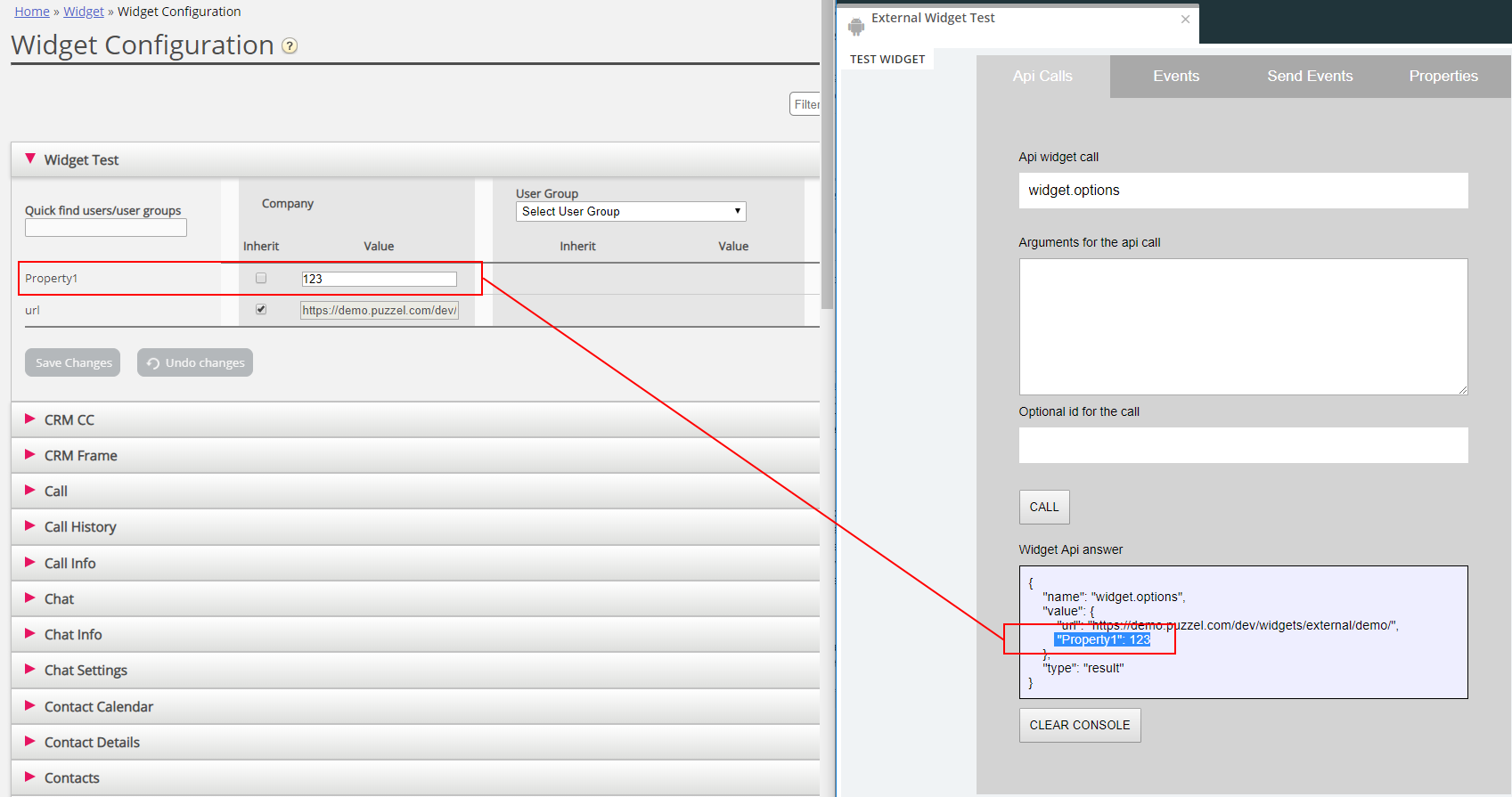This screenshot has height=797, width=1512.
Task: Close the External Widget Test tab
Action: coord(1185,19)
